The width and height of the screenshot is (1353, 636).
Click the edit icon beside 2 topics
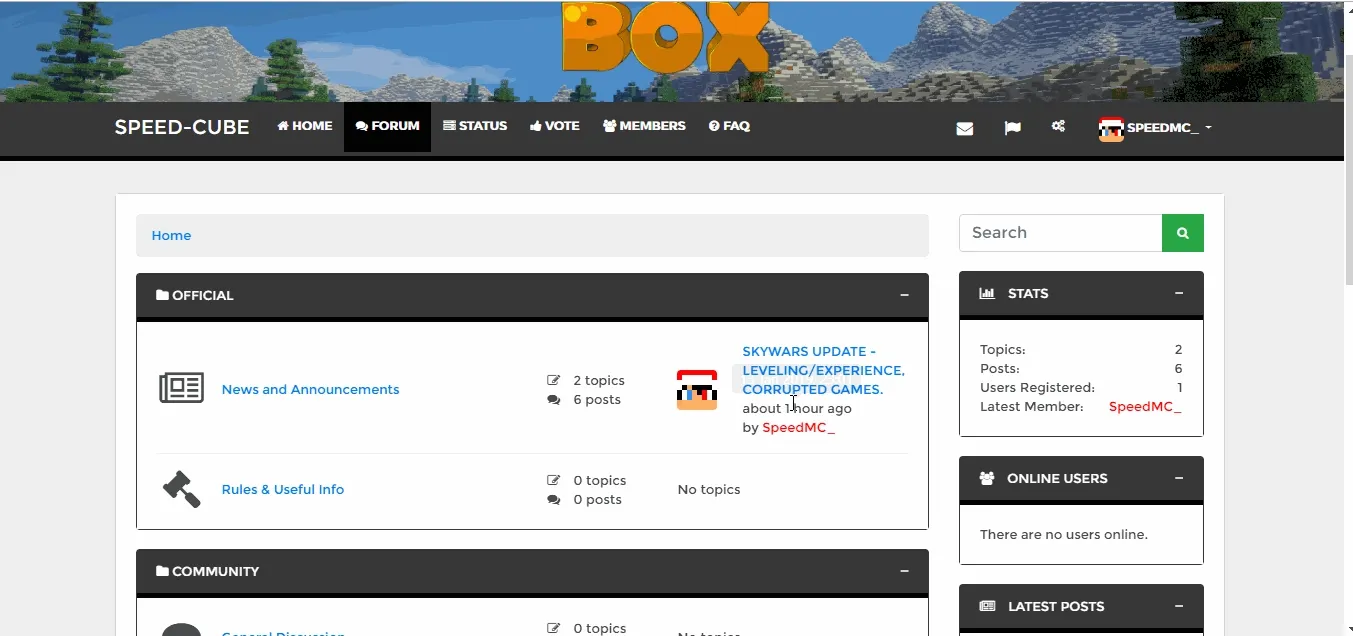[x=554, y=380]
